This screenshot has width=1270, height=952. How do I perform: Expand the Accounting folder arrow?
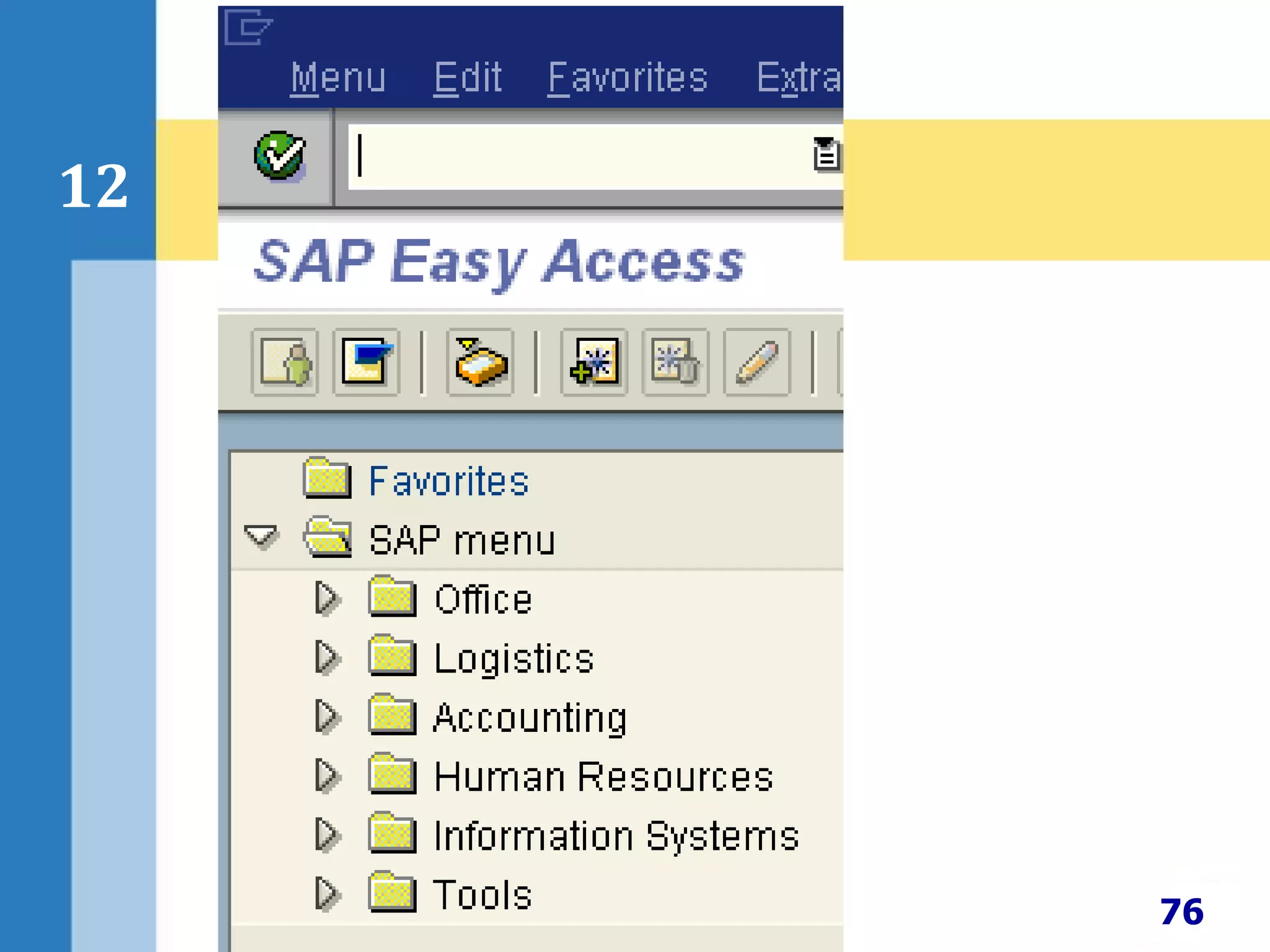click(x=327, y=717)
